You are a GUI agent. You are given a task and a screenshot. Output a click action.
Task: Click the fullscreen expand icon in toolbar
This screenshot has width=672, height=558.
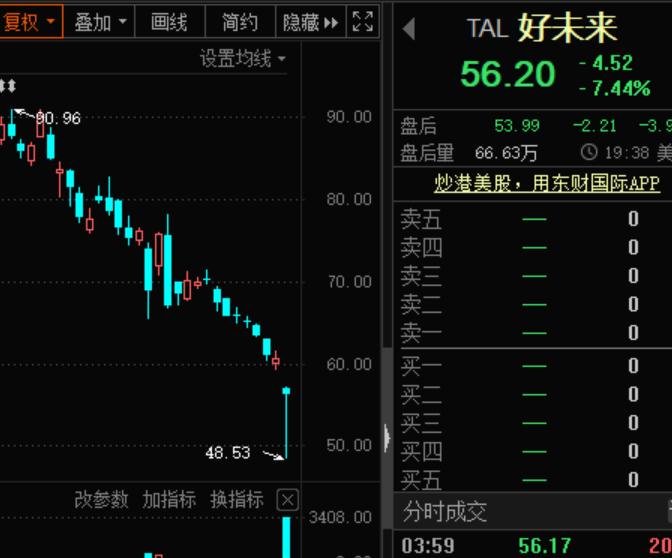[x=363, y=21]
